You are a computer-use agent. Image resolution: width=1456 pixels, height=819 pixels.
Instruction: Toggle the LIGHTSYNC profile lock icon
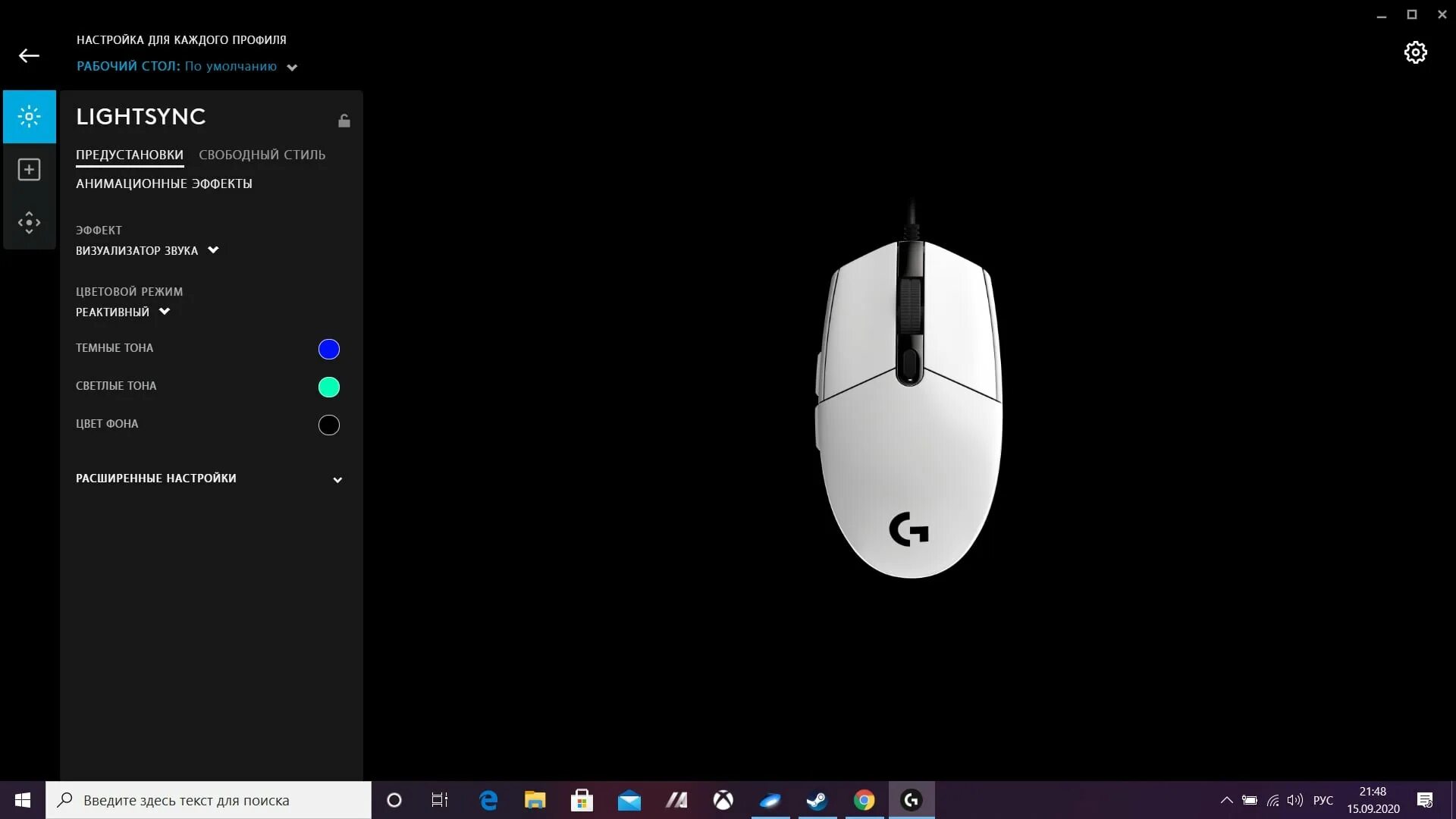pyautogui.click(x=344, y=121)
